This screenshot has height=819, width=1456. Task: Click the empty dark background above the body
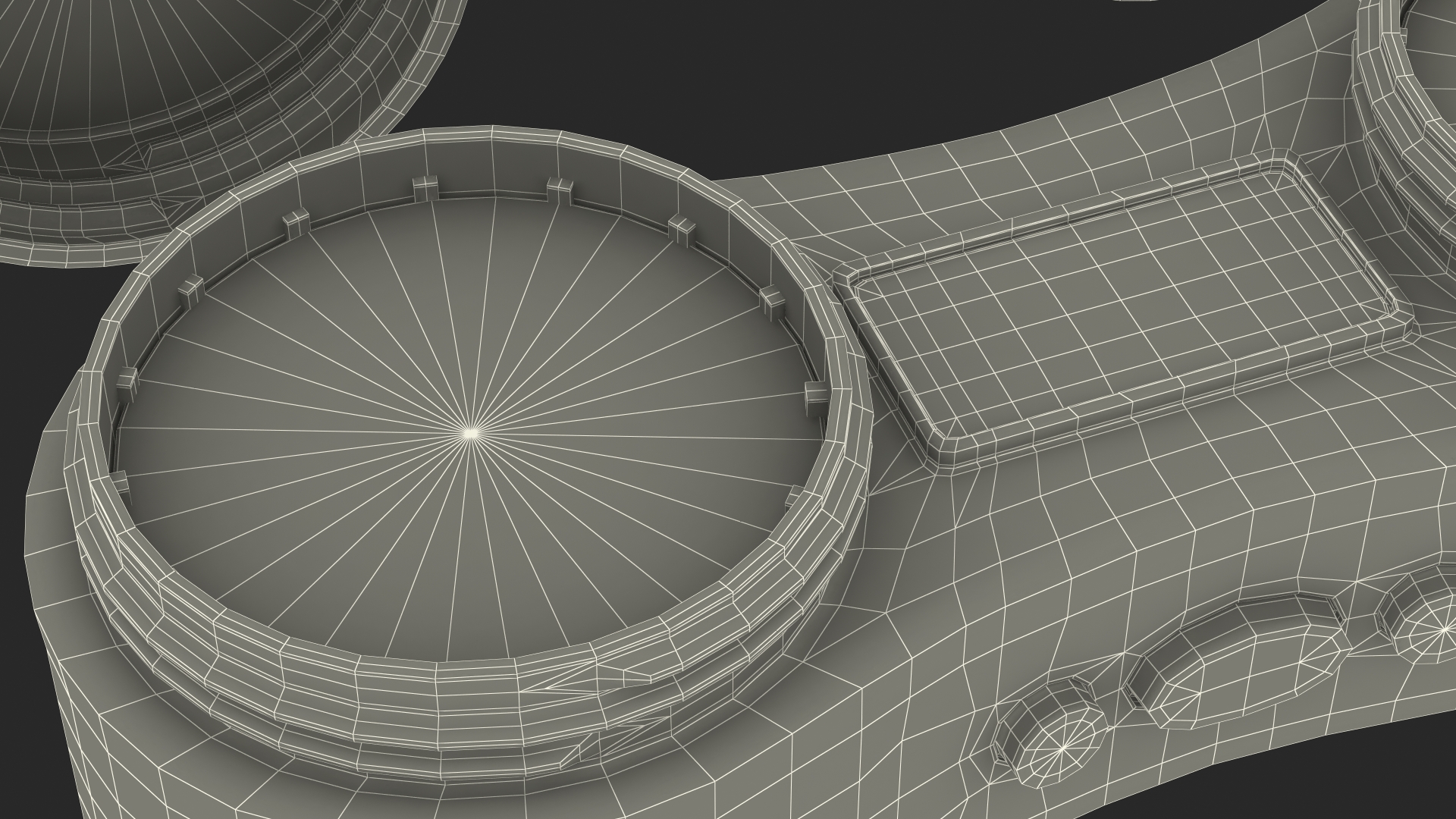[758, 76]
